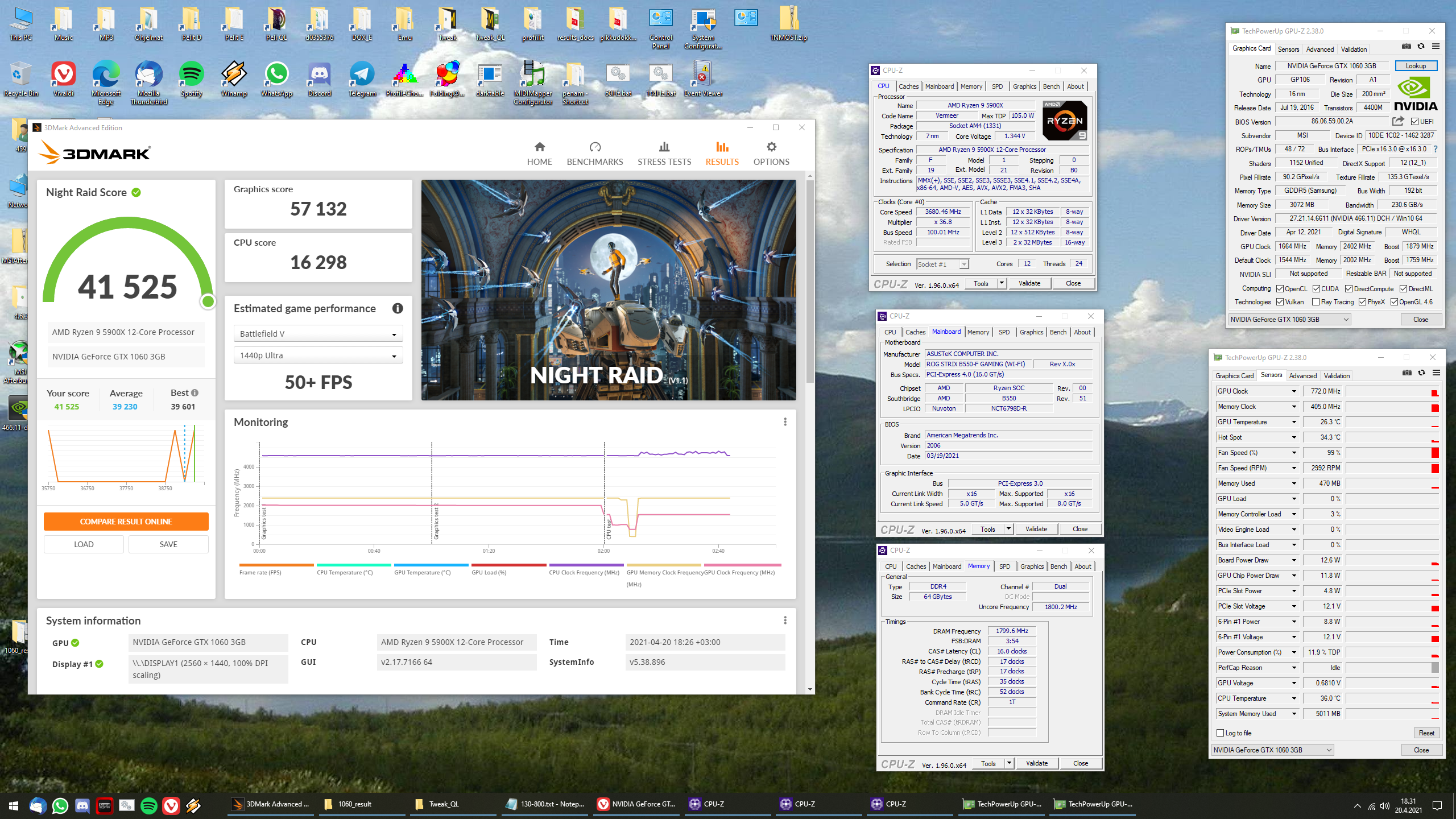This screenshot has width=1456, height=819.
Task: Toggle the UEFI checkbox in GPU-Z
Action: click(1414, 121)
